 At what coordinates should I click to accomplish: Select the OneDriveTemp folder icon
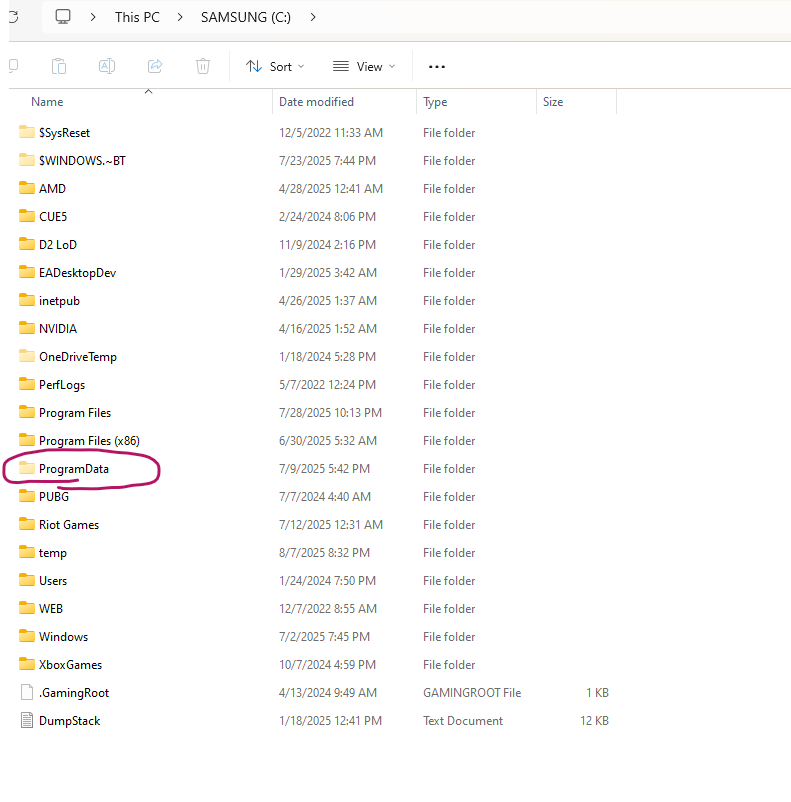click(x=27, y=356)
